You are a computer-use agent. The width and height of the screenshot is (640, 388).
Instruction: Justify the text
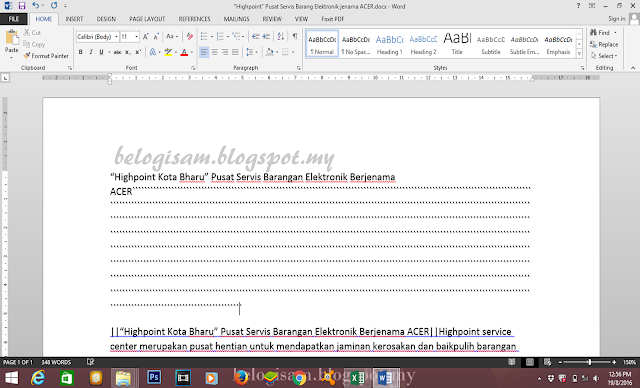click(235, 52)
